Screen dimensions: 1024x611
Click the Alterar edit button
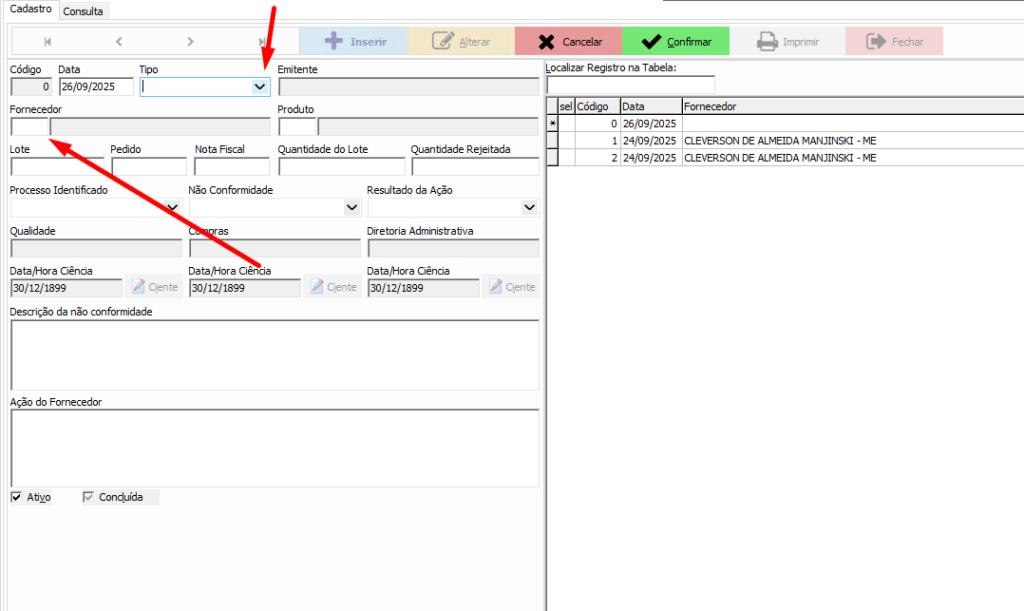pyautogui.click(x=460, y=42)
